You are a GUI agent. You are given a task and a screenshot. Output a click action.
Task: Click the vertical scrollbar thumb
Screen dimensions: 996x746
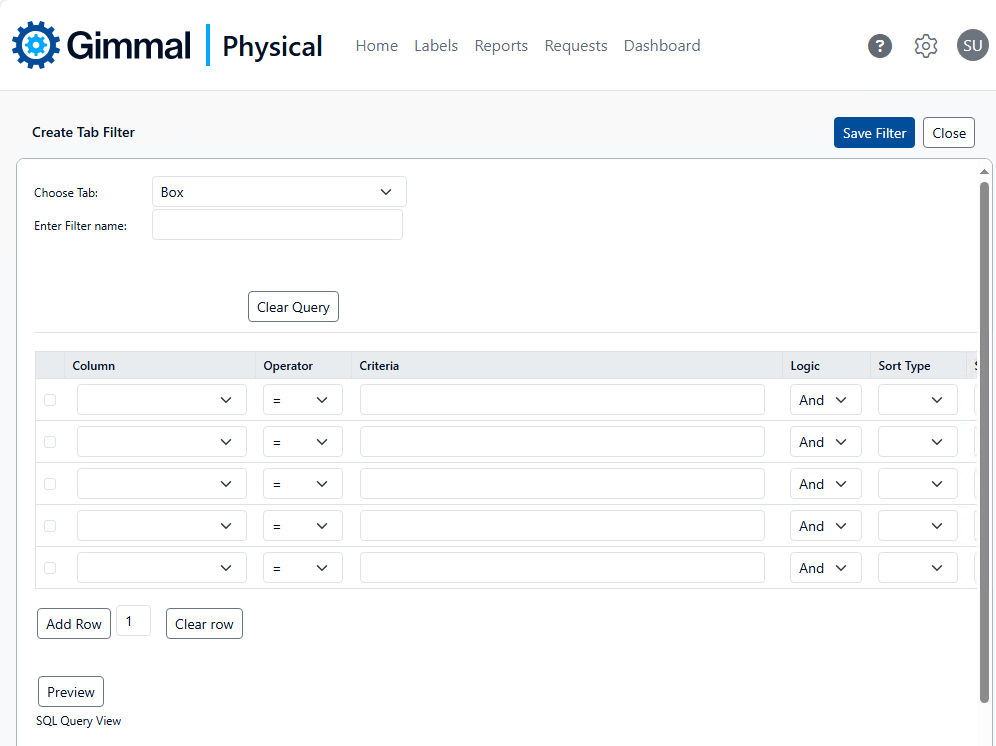click(x=984, y=442)
